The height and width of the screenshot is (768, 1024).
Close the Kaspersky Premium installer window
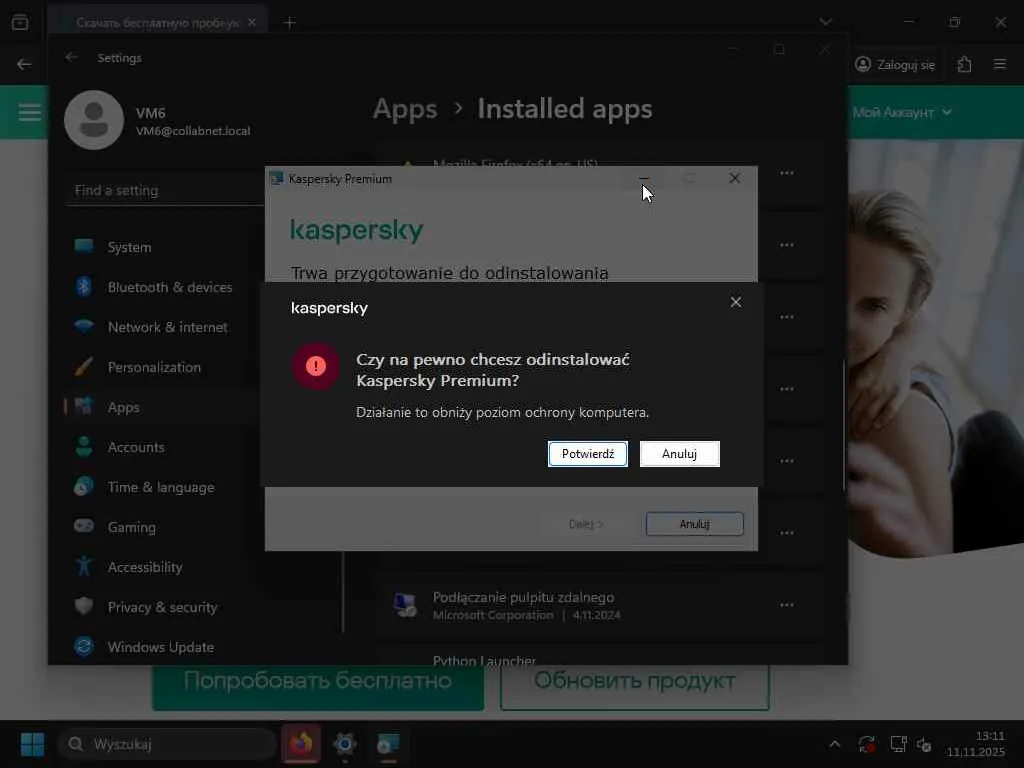pyautogui.click(x=735, y=178)
